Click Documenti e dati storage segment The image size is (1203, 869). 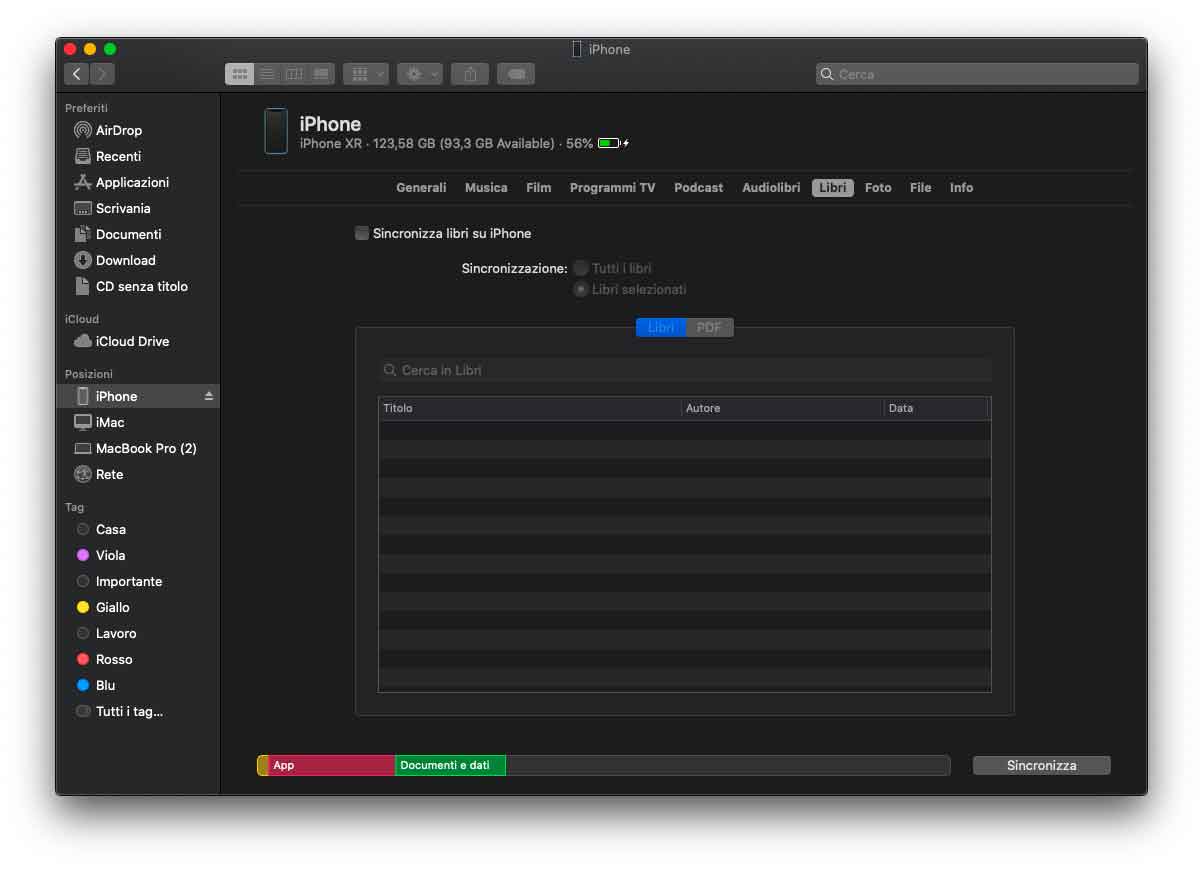pyautogui.click(x=450, y=765)
